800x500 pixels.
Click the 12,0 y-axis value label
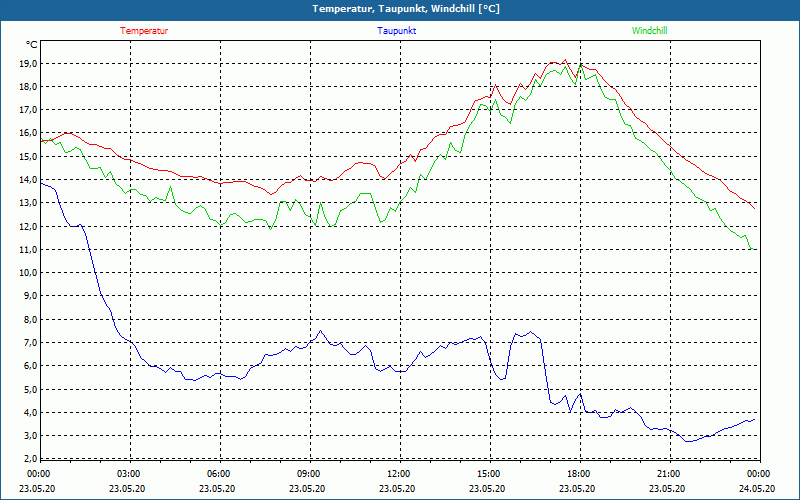pyautogui.click(x=25, y=226)
